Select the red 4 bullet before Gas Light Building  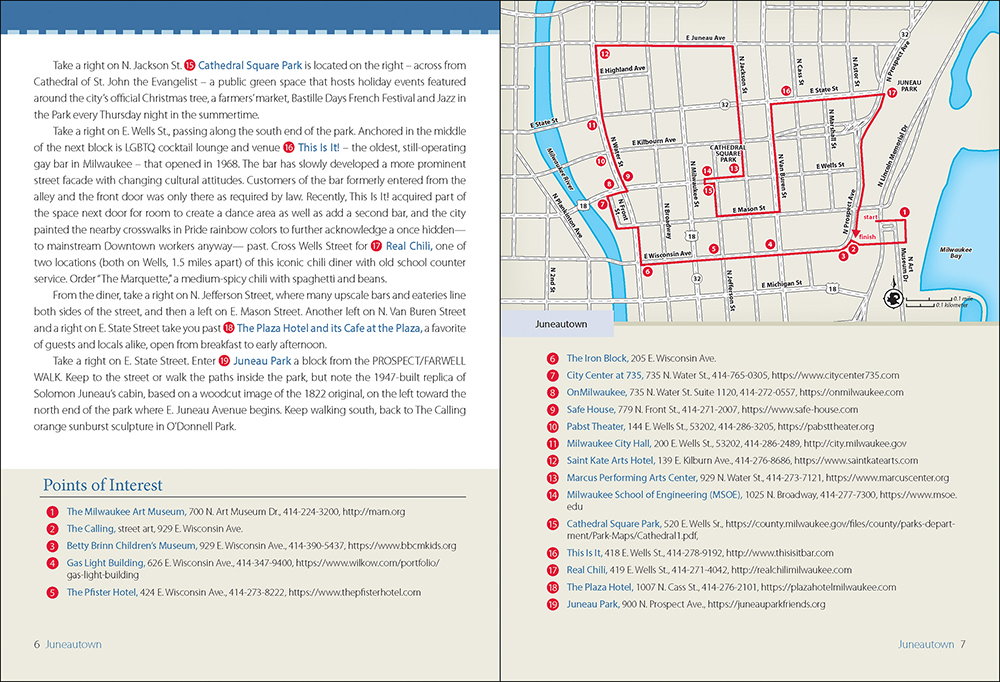coord(52,564)
